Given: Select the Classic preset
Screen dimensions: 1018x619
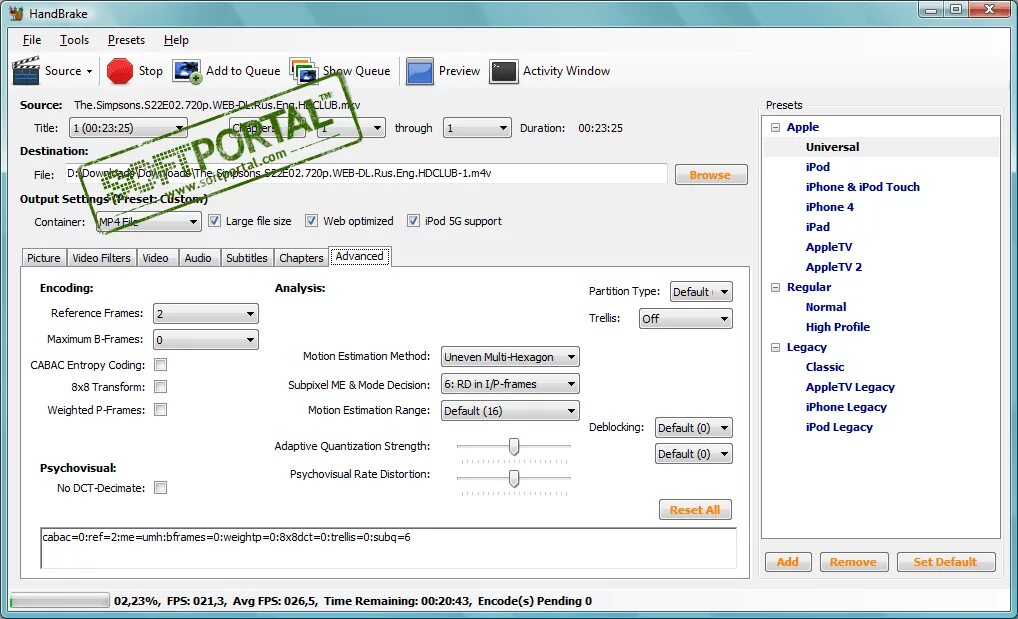Looking at the screenshot, I should [x=825, y=367].
